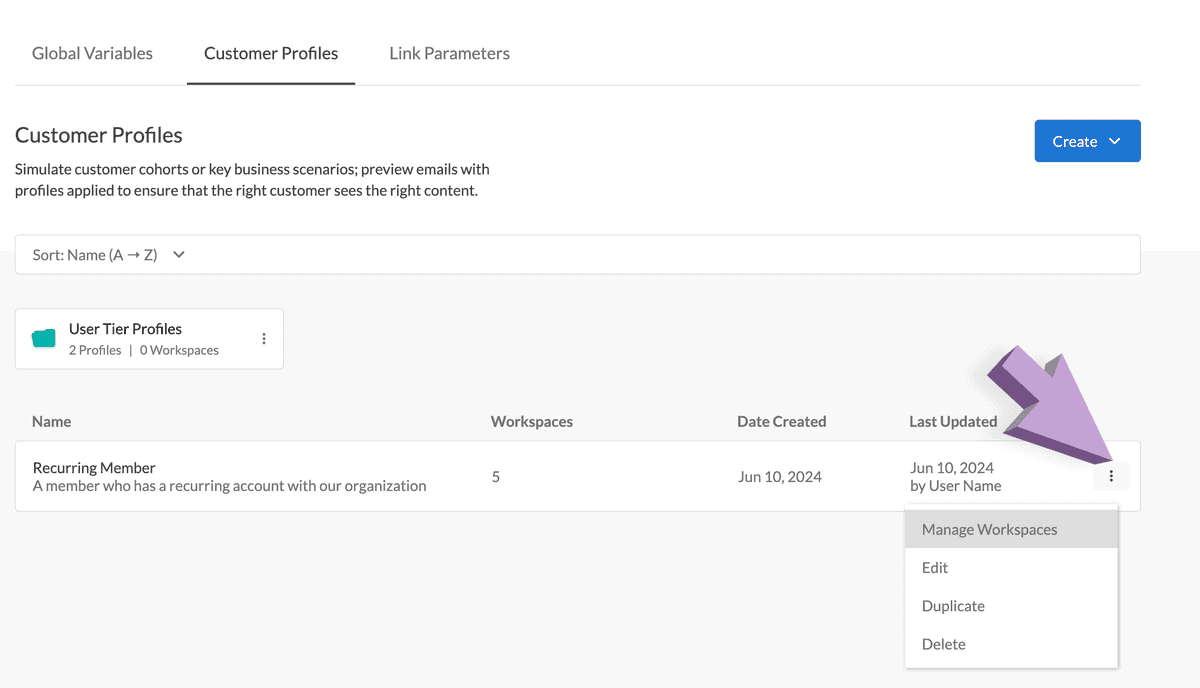The width and height of the screenshot is (1200, 688).
Task: Open the Create dropdown button
Action: click(x=1087, y=141)
